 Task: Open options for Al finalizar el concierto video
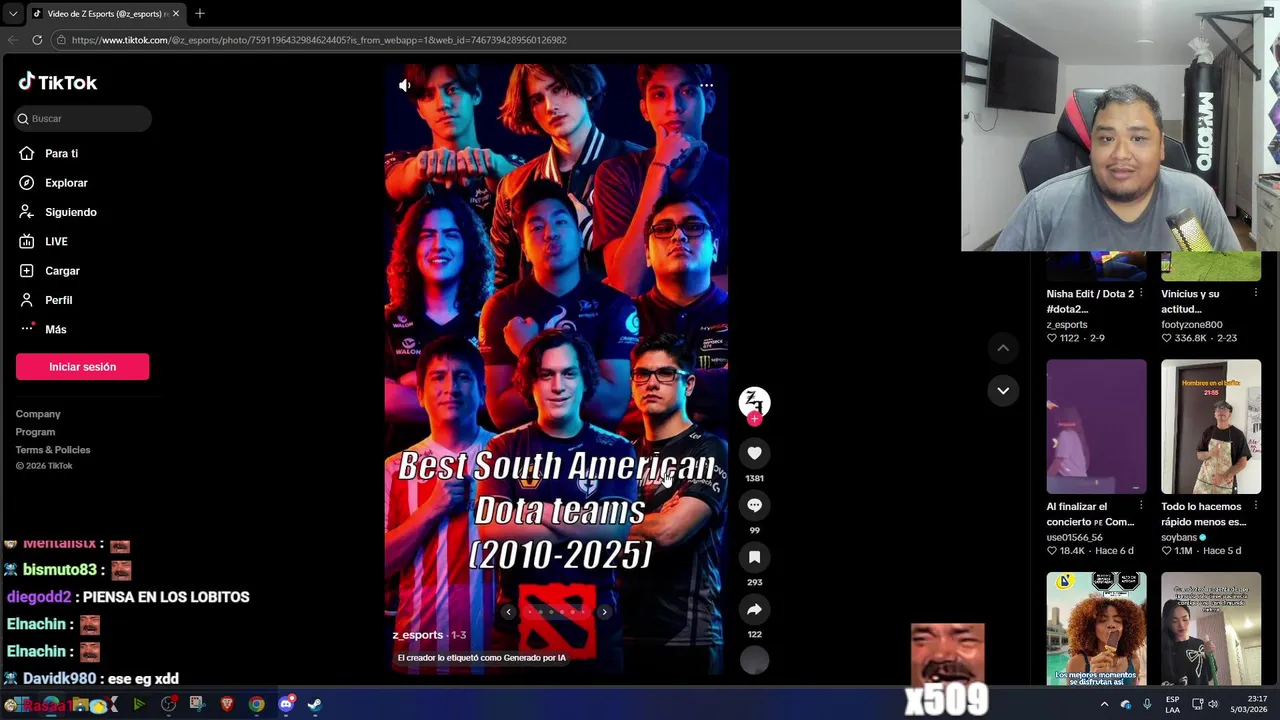1141,506
